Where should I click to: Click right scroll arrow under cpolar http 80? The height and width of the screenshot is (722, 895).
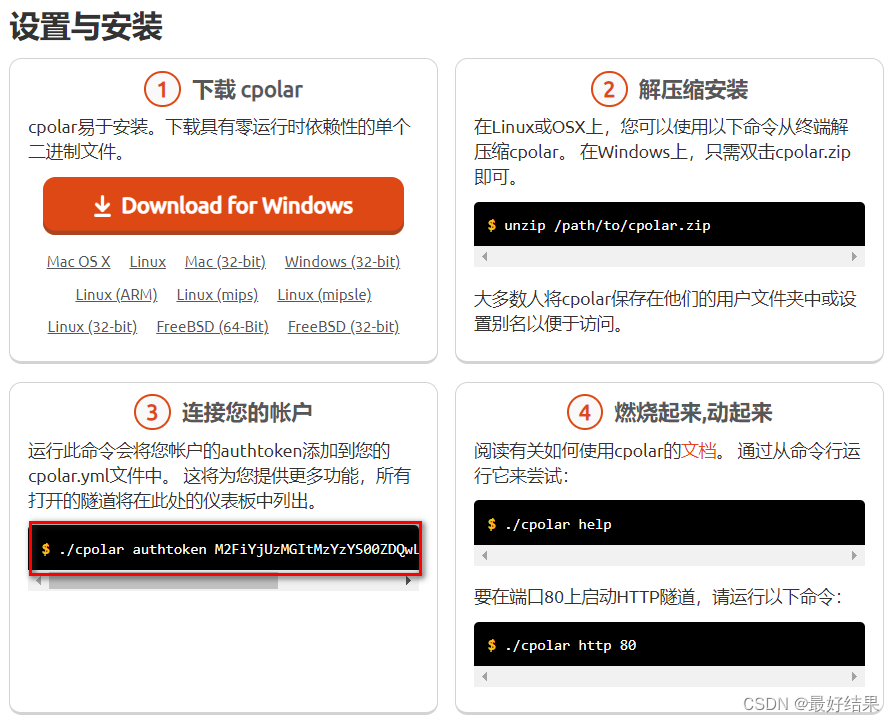point(854,676)
